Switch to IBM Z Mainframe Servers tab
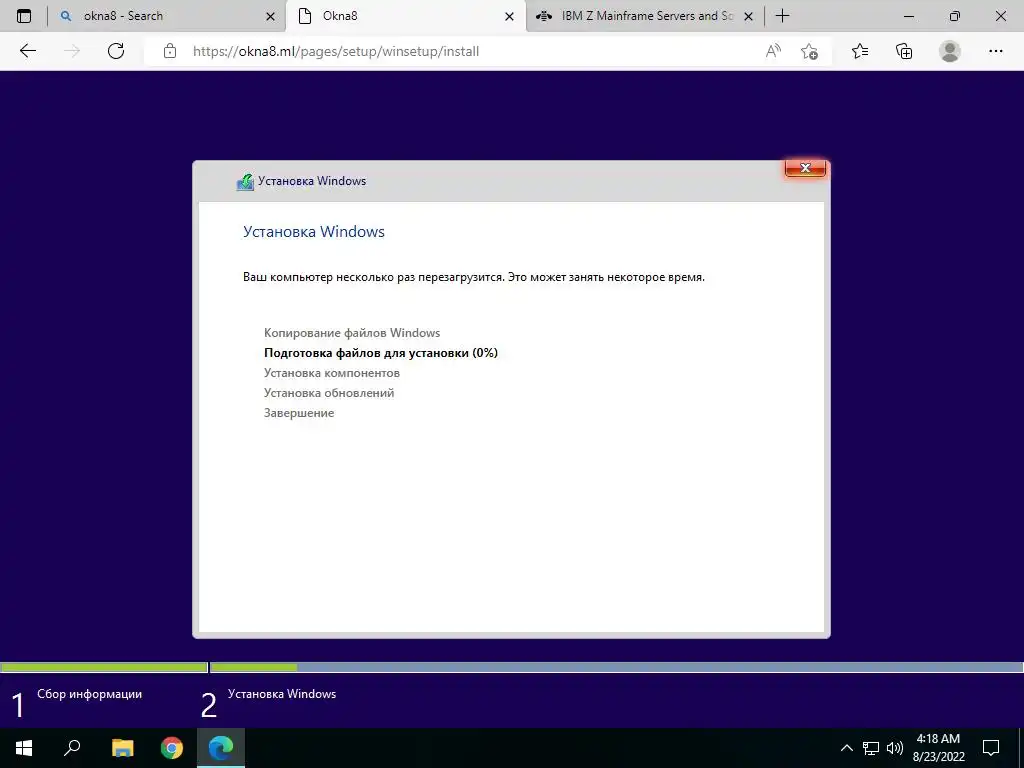 pyautogui.click(x=645, y=16)
